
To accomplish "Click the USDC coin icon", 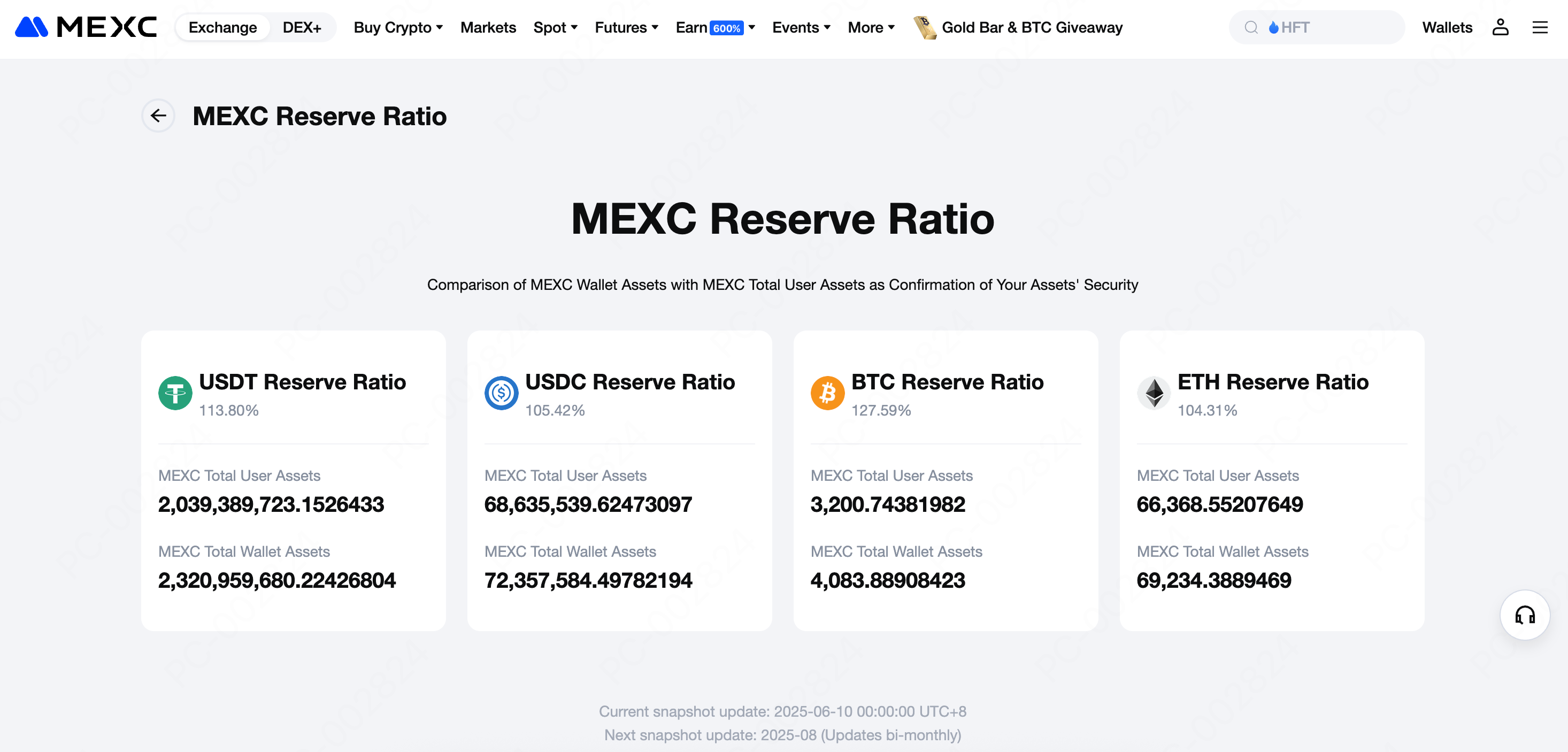I will [x=501, y=393].
